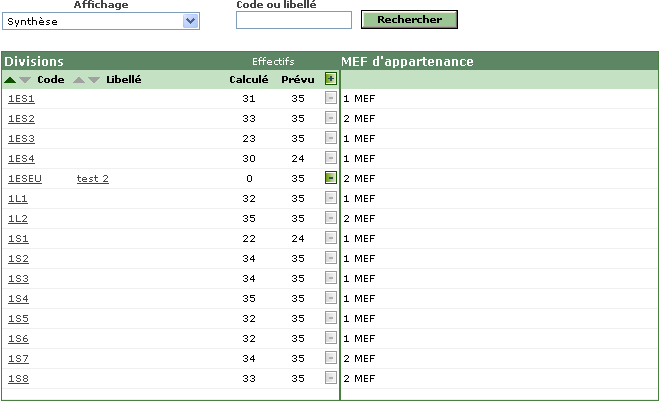659x401 pixels.
Task: Open the Affichage Synthèse dropdown
Action: coord(101,21)
